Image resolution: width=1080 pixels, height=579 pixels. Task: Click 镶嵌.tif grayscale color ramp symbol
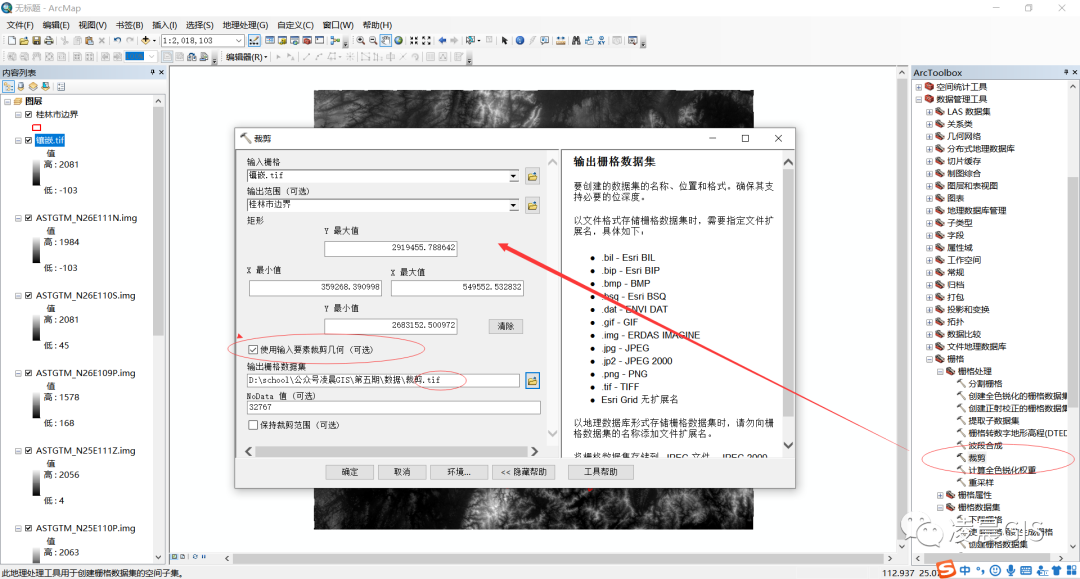click(36, 173)
